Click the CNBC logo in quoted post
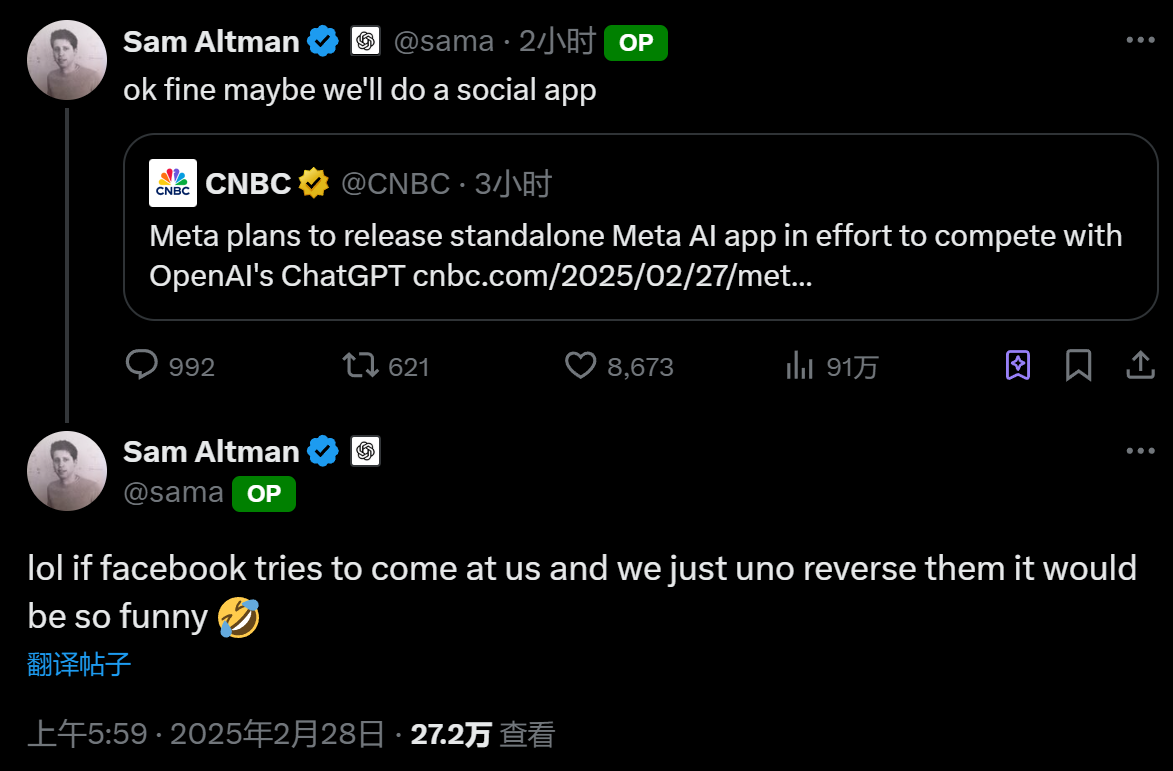1173x771 pixels. click(173, 183)
